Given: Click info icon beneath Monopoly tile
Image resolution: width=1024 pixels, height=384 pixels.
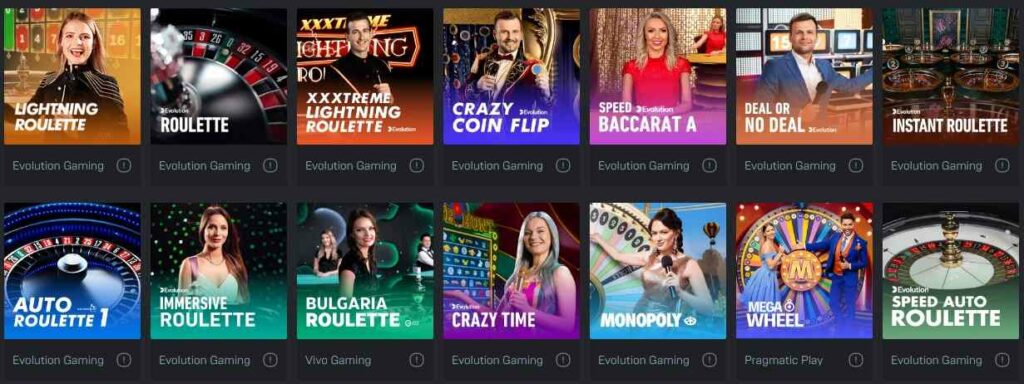Looking at the screenshot, I should coord(709,360).
